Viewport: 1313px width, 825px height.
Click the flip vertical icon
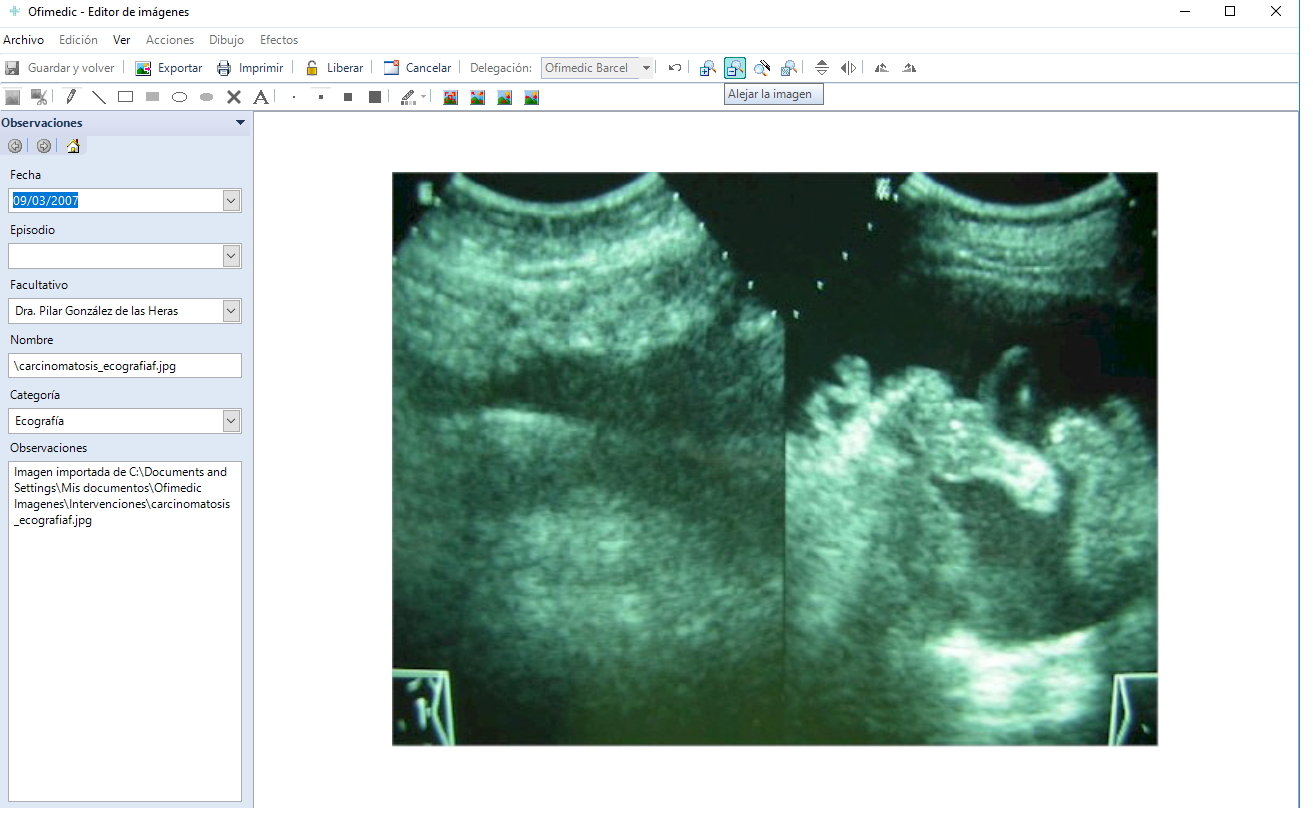coord(821,68)
